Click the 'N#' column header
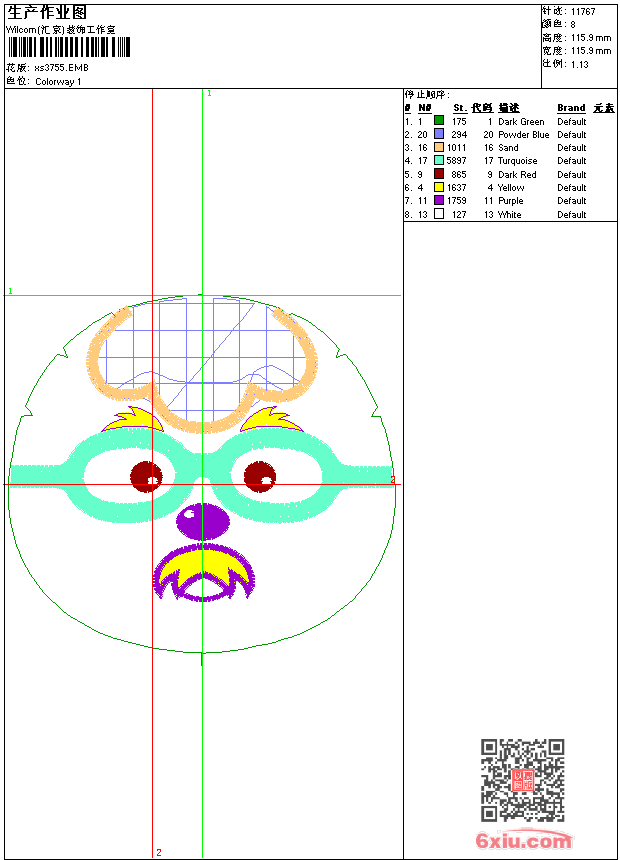The height and width of the screenshot is (860, 620). click(425, 108)
